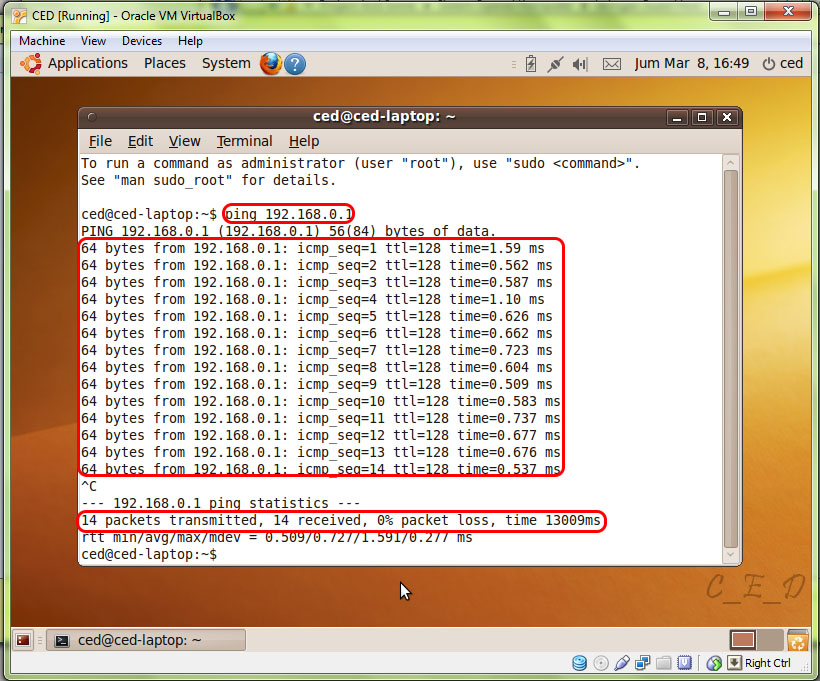Click the rtt min/avg/max/mdev line

pos(277,538)
